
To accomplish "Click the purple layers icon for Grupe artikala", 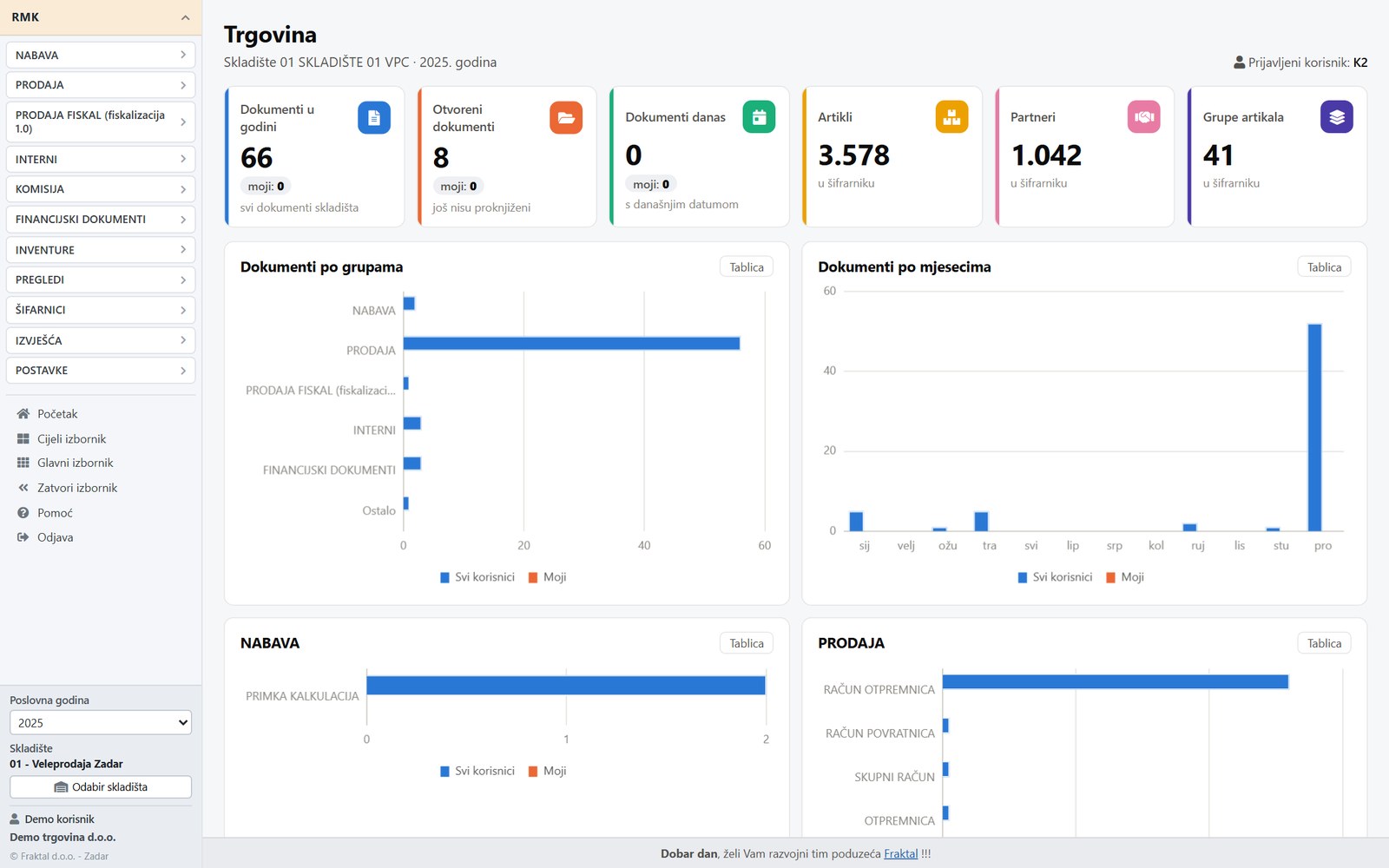I will pos(1337,117).
